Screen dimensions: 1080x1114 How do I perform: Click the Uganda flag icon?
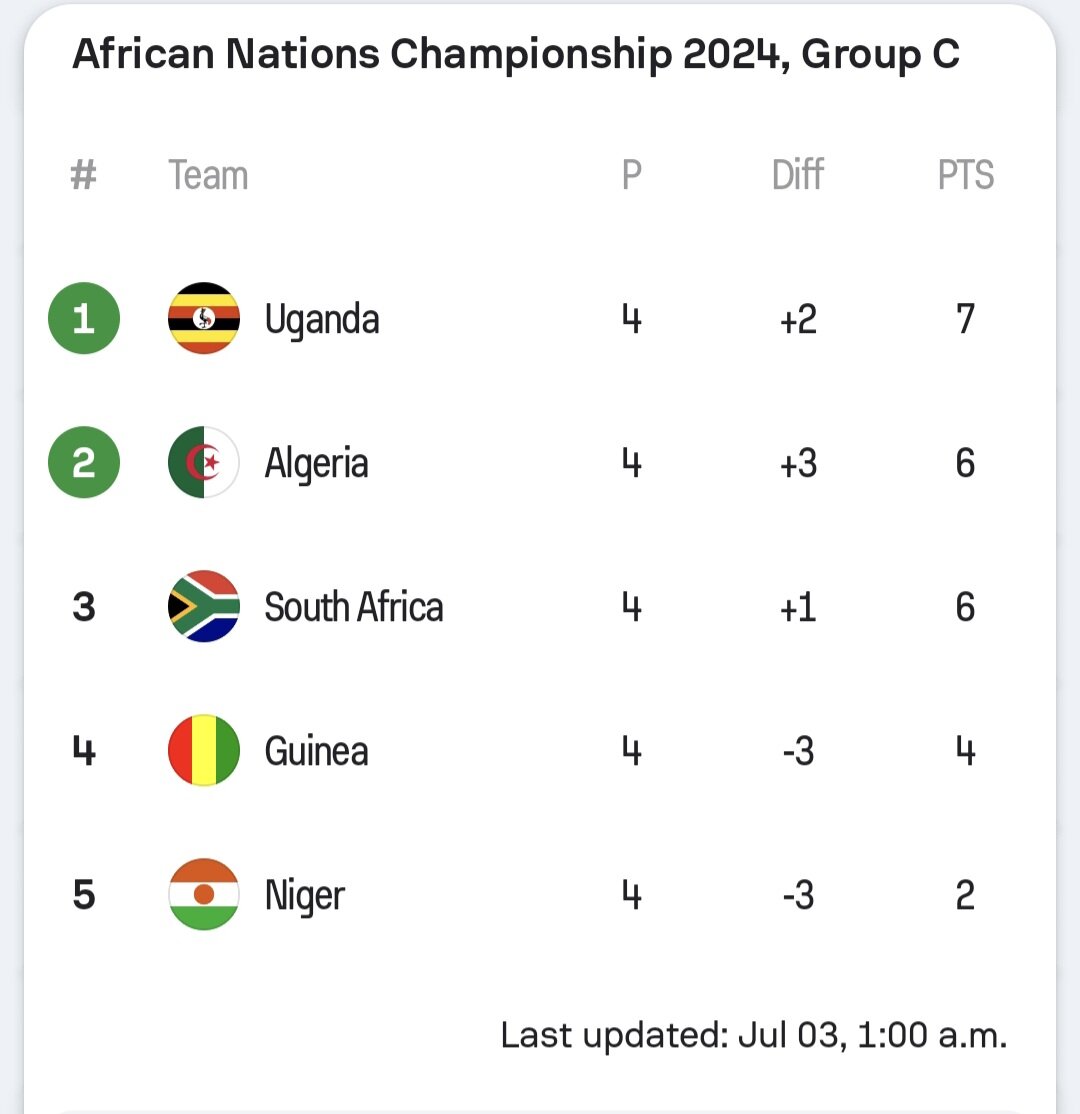point(204,319)
